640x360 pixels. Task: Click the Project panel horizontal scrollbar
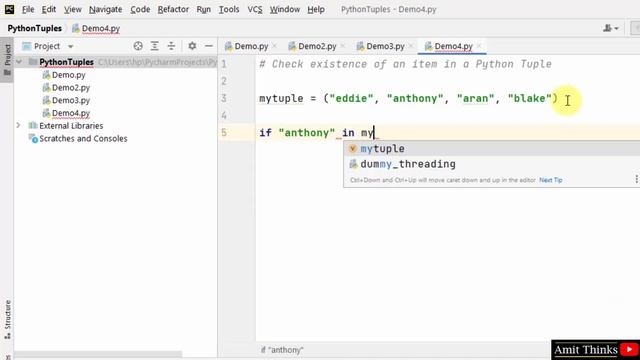(98, 354)
